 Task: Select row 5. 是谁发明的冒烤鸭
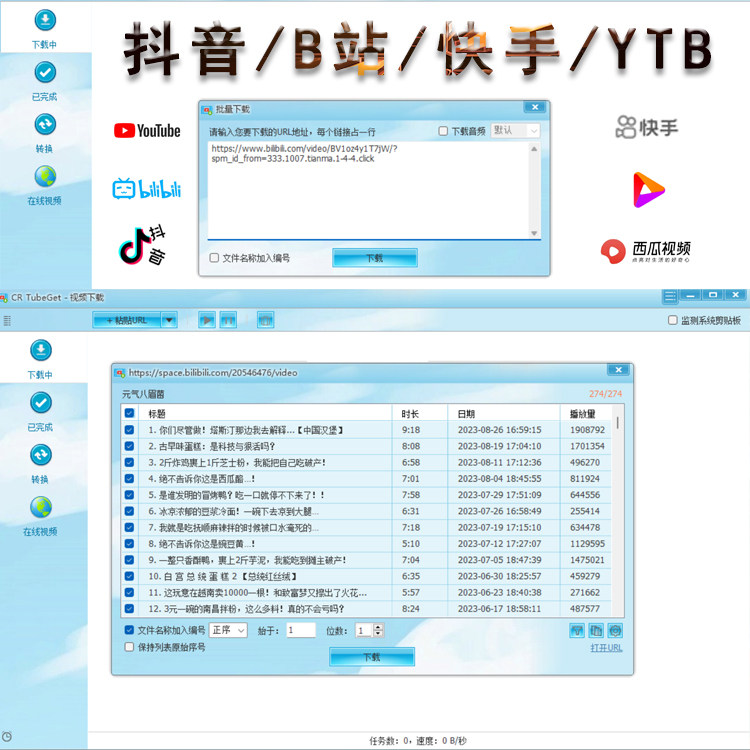coord(367,495)
